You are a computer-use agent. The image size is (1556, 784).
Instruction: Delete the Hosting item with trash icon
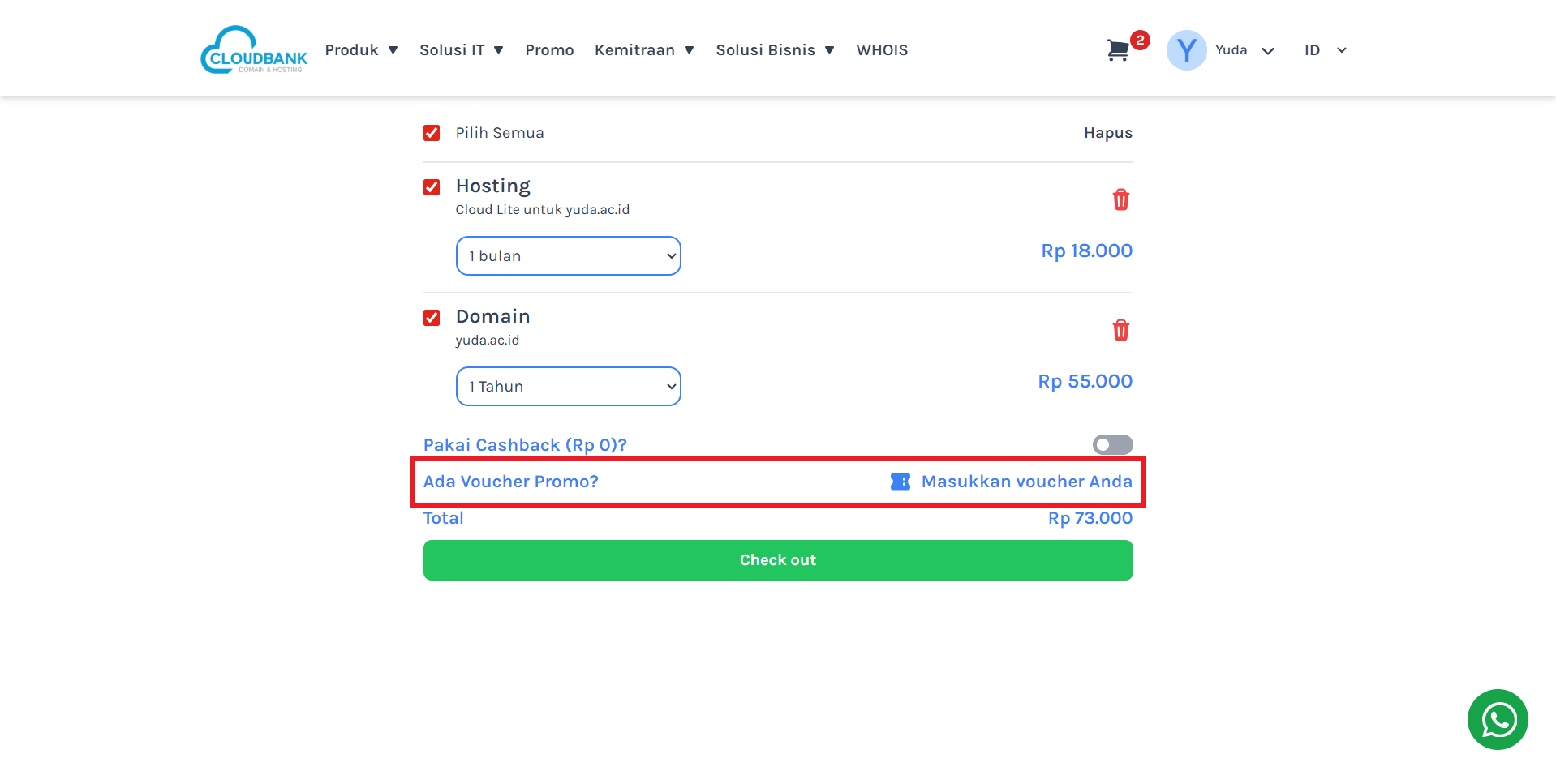(x=1120, y=199)
